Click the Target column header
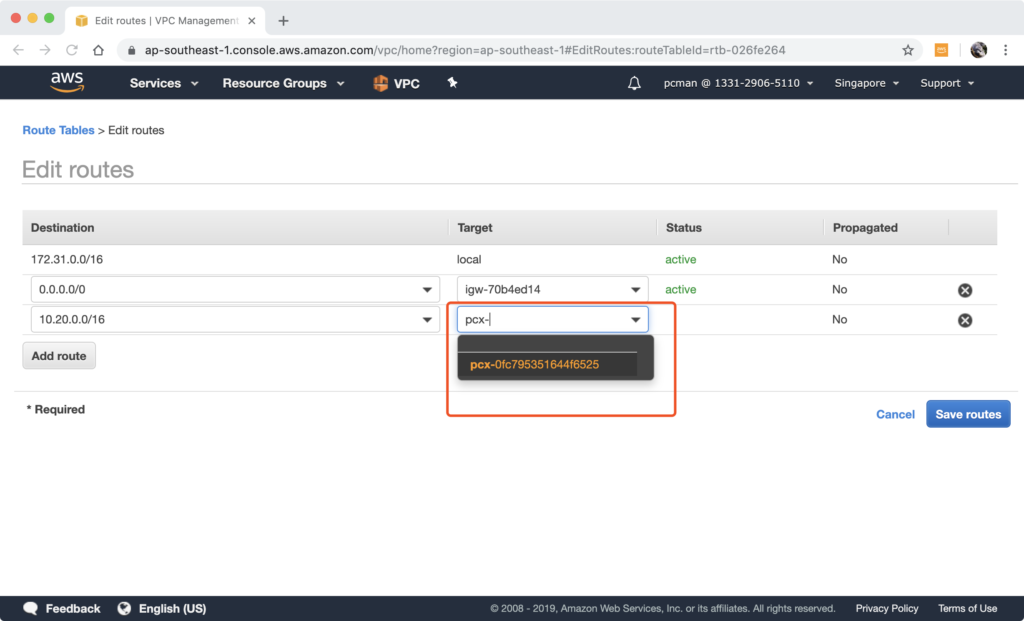Screen dimensions: 1024x621 (475, 228)
